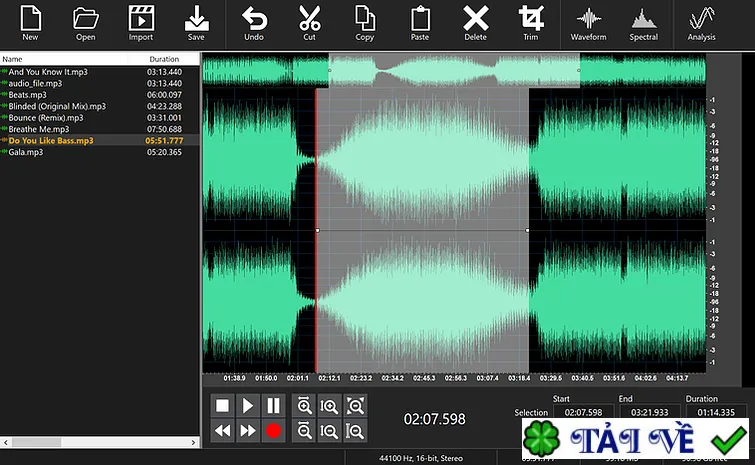Zoom out to show the full waveform
This screenshot has height=465, width=755.
pos(355,406)
